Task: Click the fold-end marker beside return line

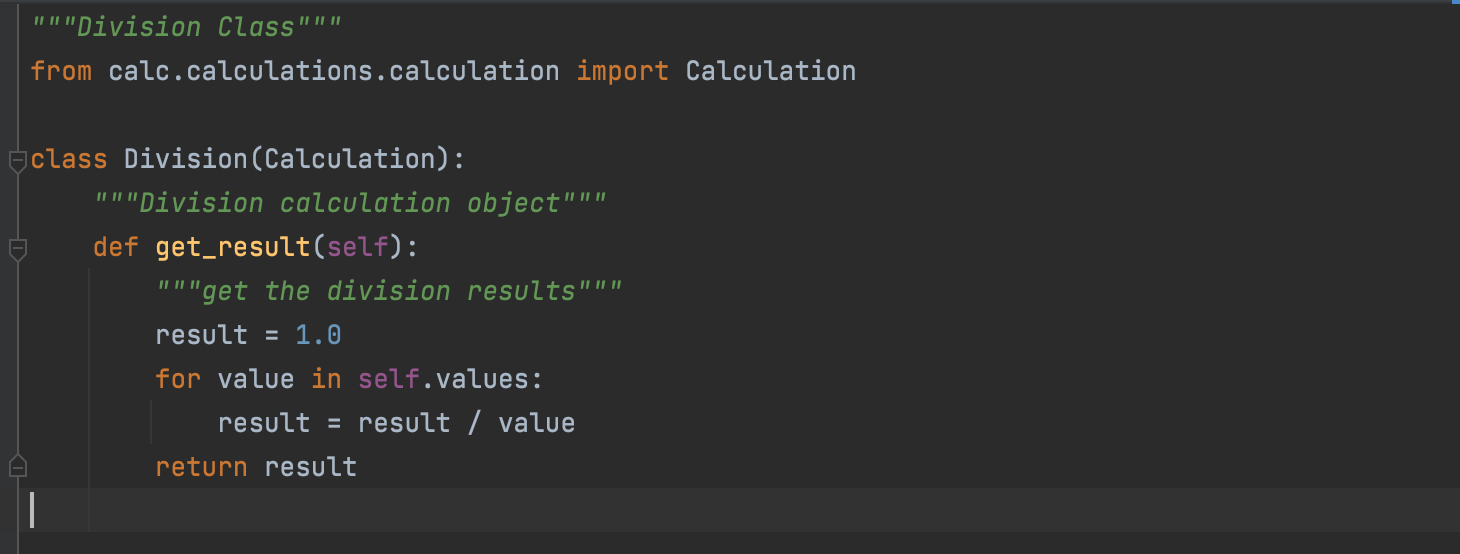Action: 17,466
